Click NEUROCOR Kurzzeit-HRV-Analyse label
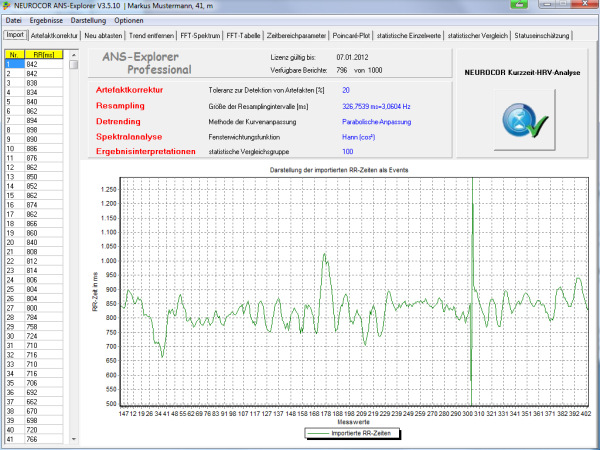 coord(522,72)
